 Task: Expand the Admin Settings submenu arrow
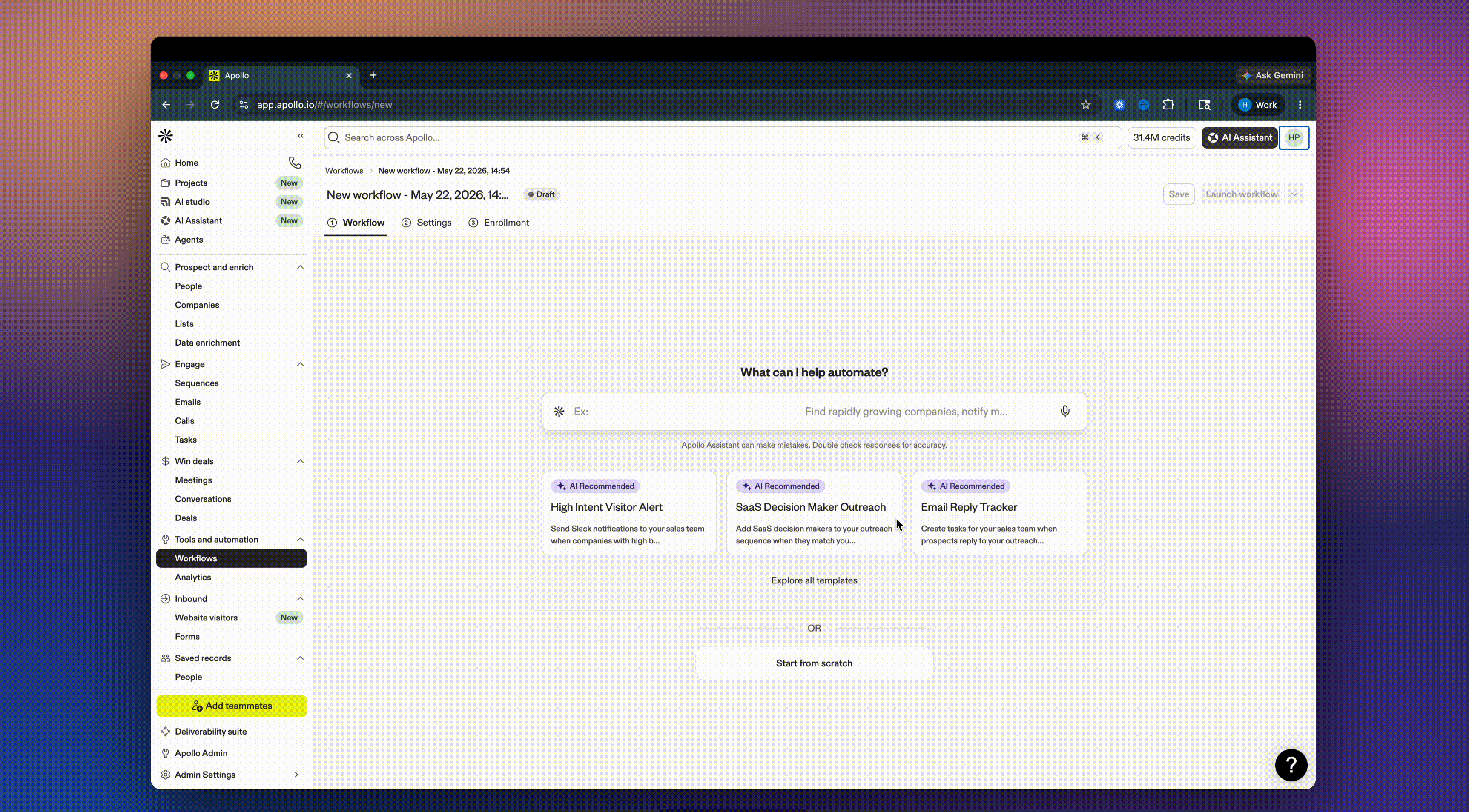click(296, 775)
